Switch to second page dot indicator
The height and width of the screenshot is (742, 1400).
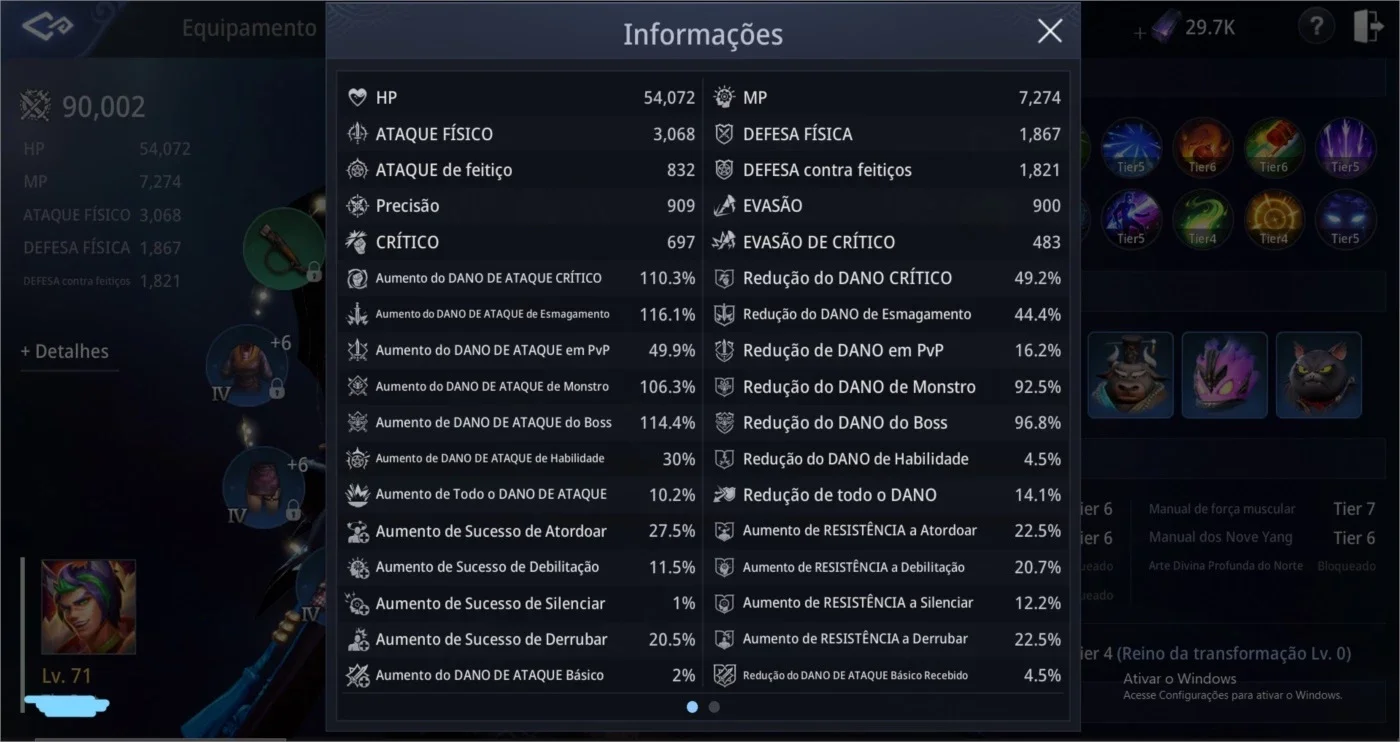pos(714,707)
